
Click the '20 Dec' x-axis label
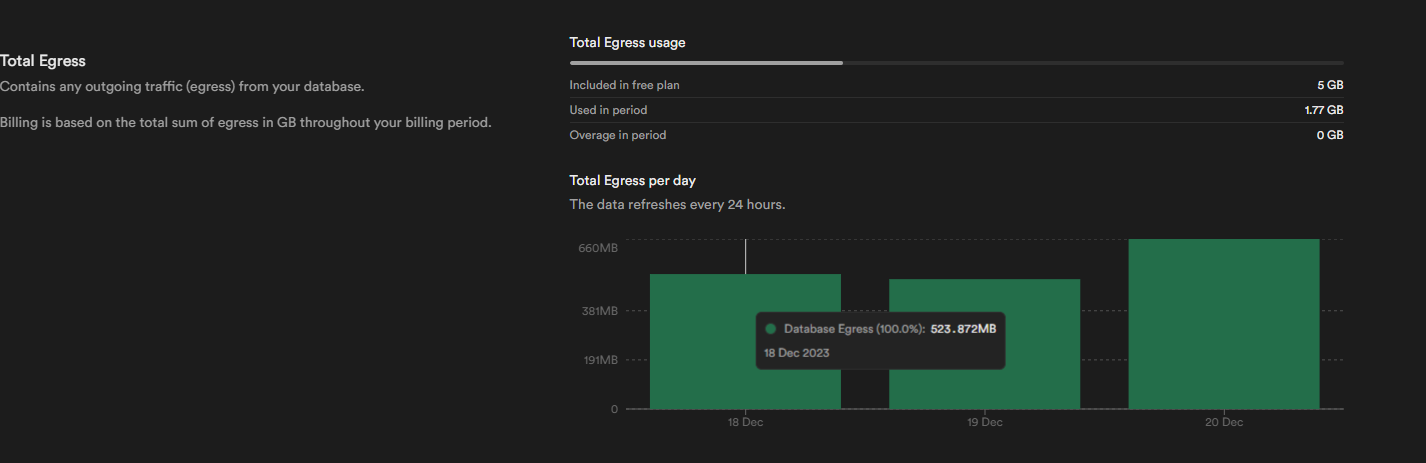pos(1223,423)
